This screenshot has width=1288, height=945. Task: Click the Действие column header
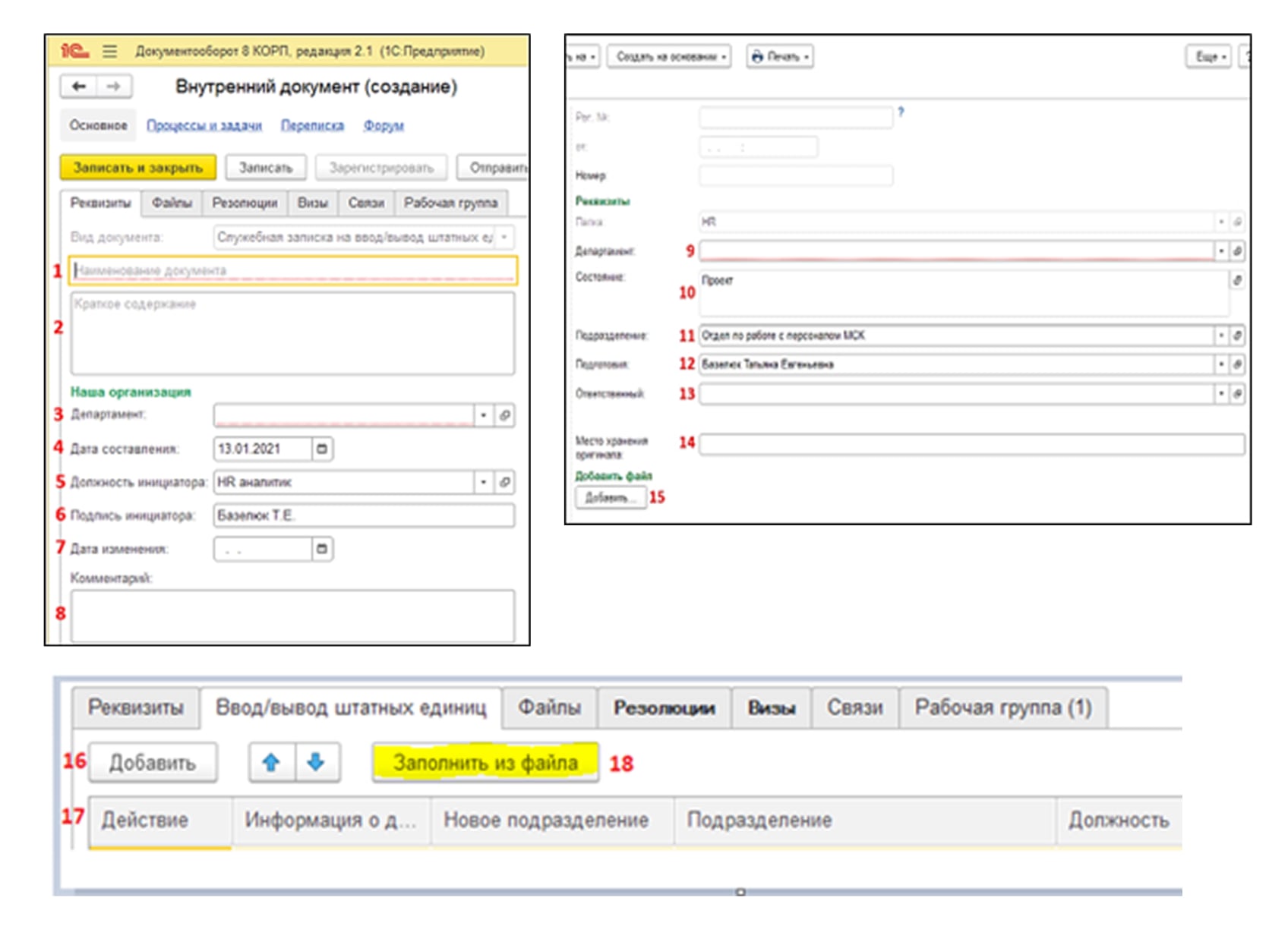[145, 820]
